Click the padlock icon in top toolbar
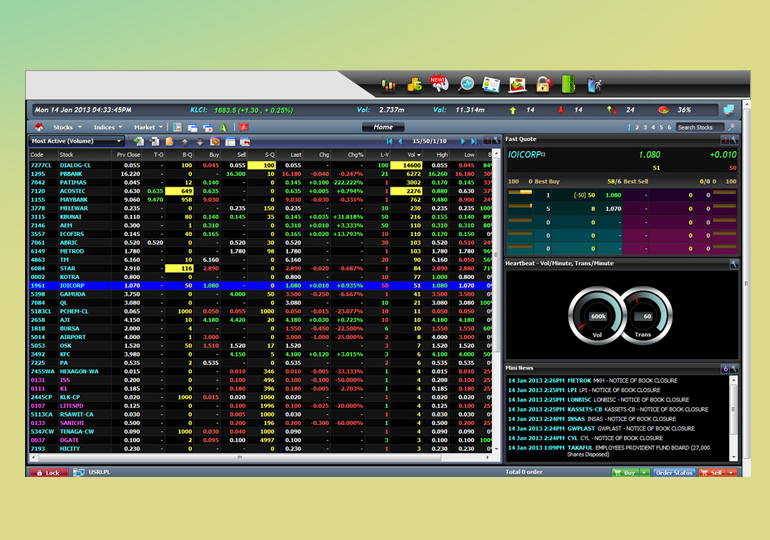The width and height of the screenshot is (770, 540). [543, 86]
